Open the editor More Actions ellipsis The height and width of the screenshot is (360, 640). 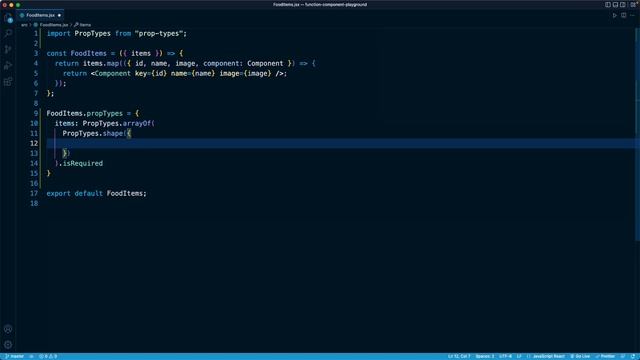coord(632,16)
